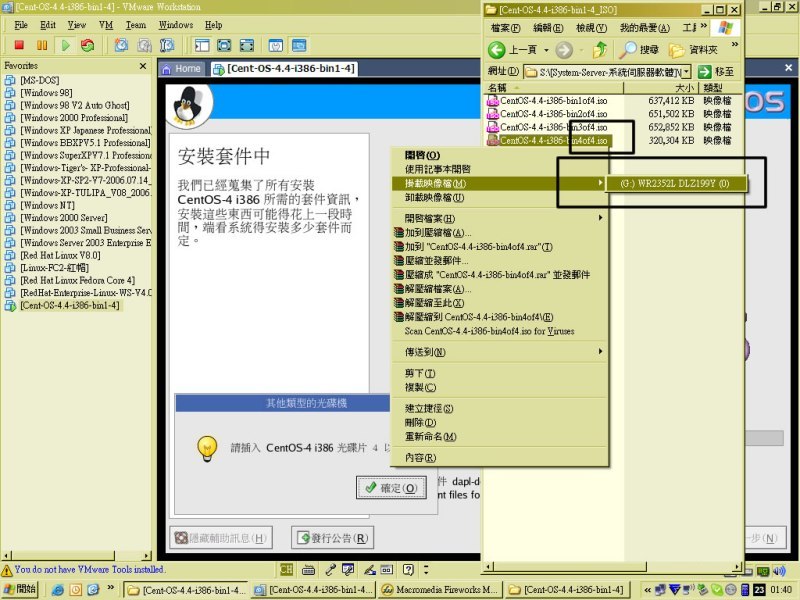Click the calendar '23' tray icon

point(759,590)
